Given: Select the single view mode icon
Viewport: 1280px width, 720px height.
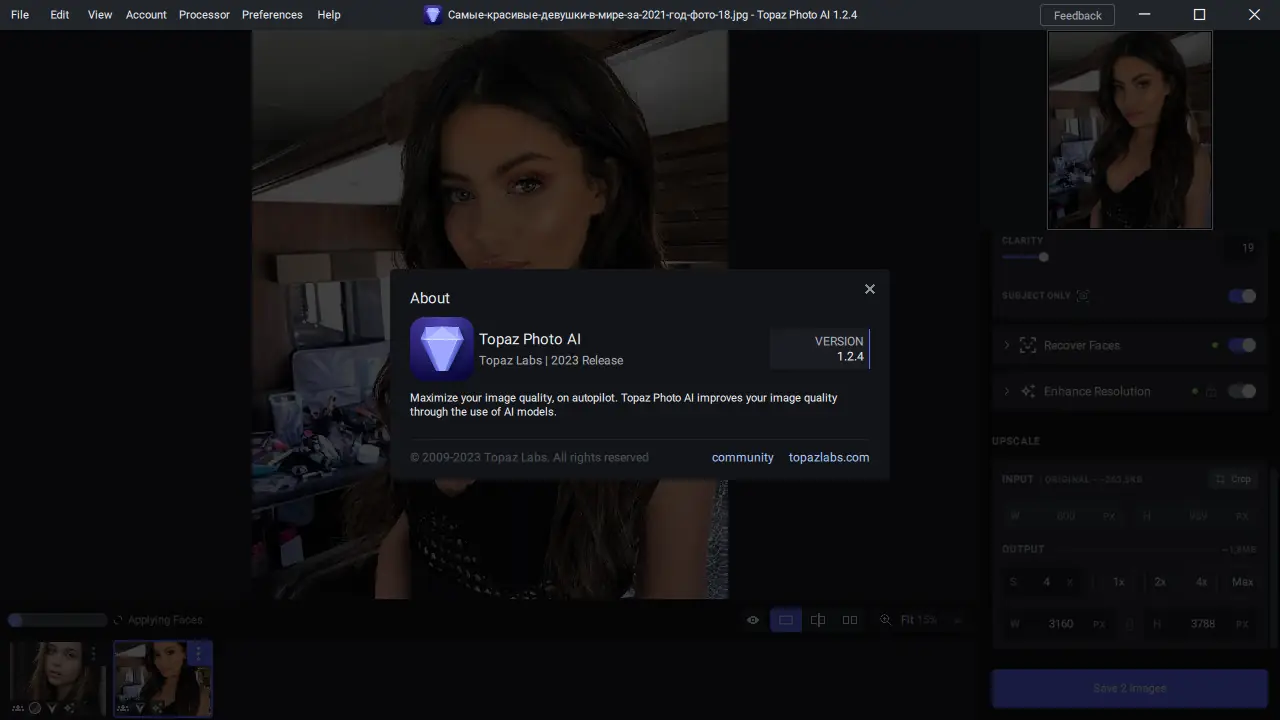Looking at the screenshot, I should click(786, 620).
